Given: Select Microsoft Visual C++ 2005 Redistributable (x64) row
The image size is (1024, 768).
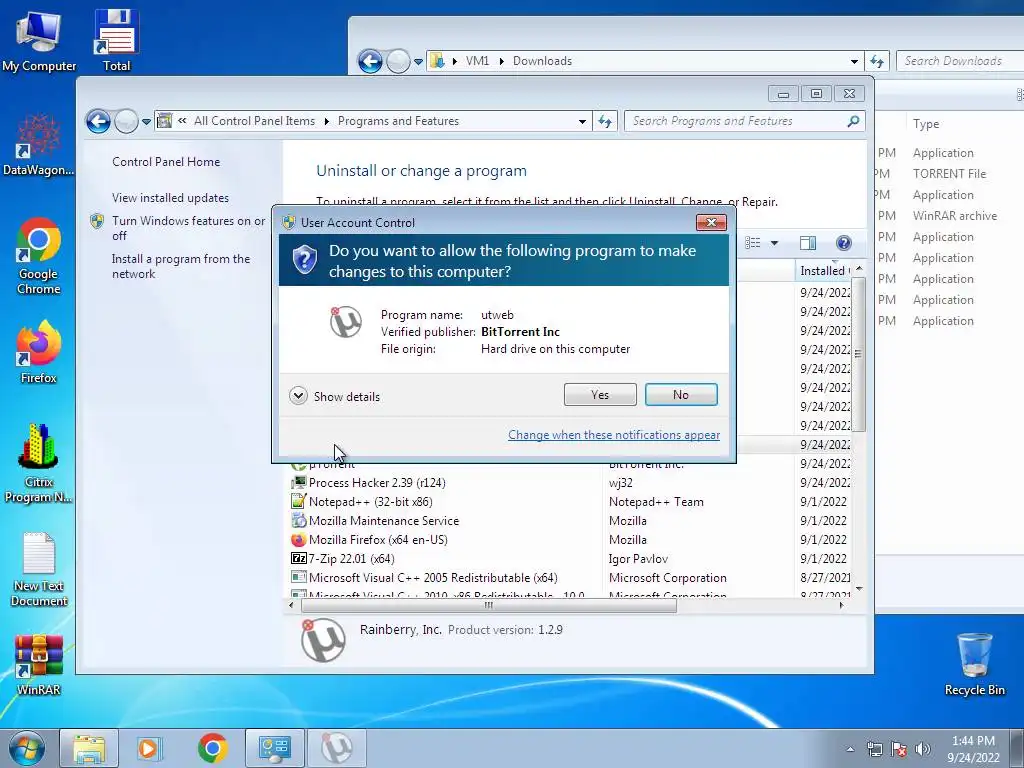Looking at the screenshot, I should pos(569,577).
